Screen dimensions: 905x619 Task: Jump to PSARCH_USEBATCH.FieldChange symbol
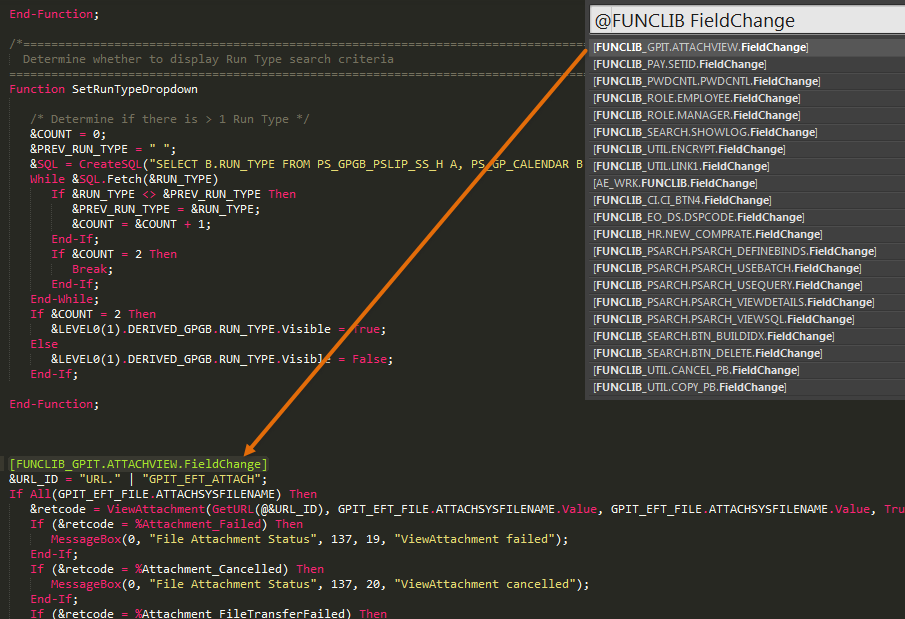coord(748,269)
